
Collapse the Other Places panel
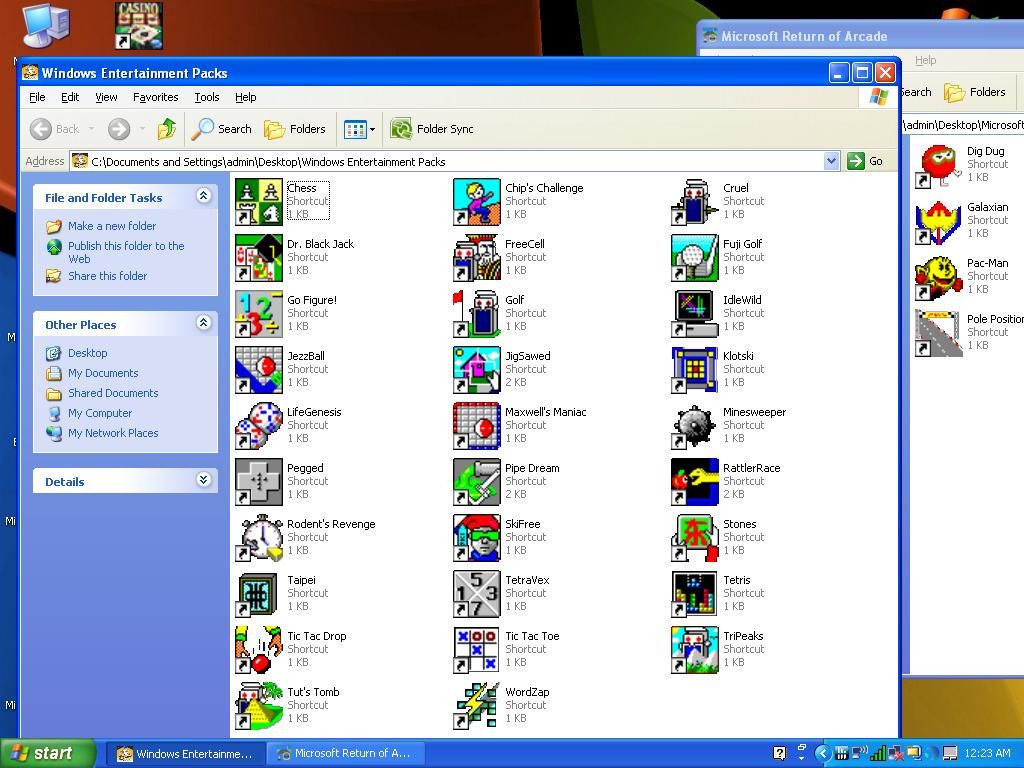(x=204, y=323)
